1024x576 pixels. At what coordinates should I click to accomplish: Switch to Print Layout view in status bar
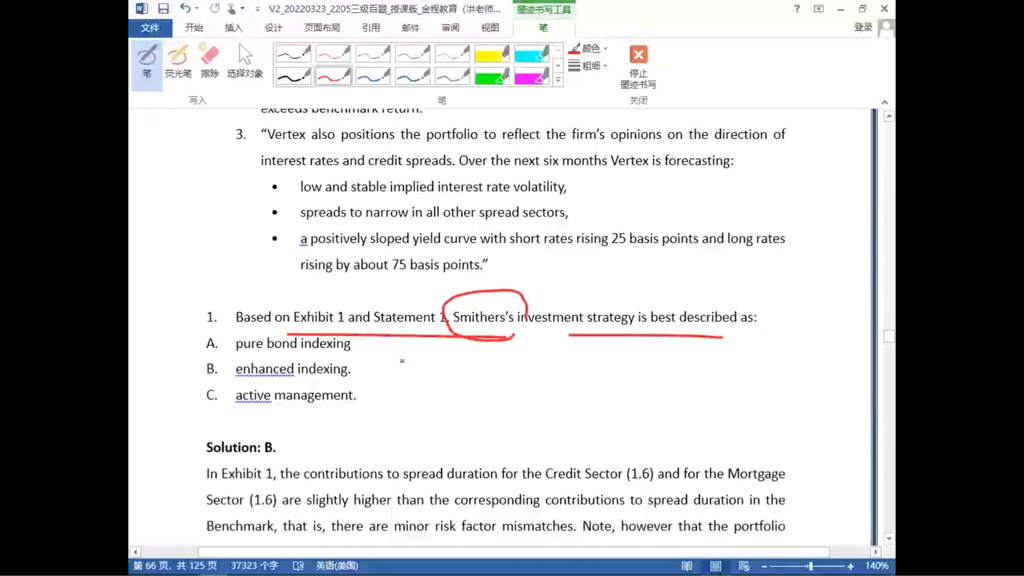(716, 566)
